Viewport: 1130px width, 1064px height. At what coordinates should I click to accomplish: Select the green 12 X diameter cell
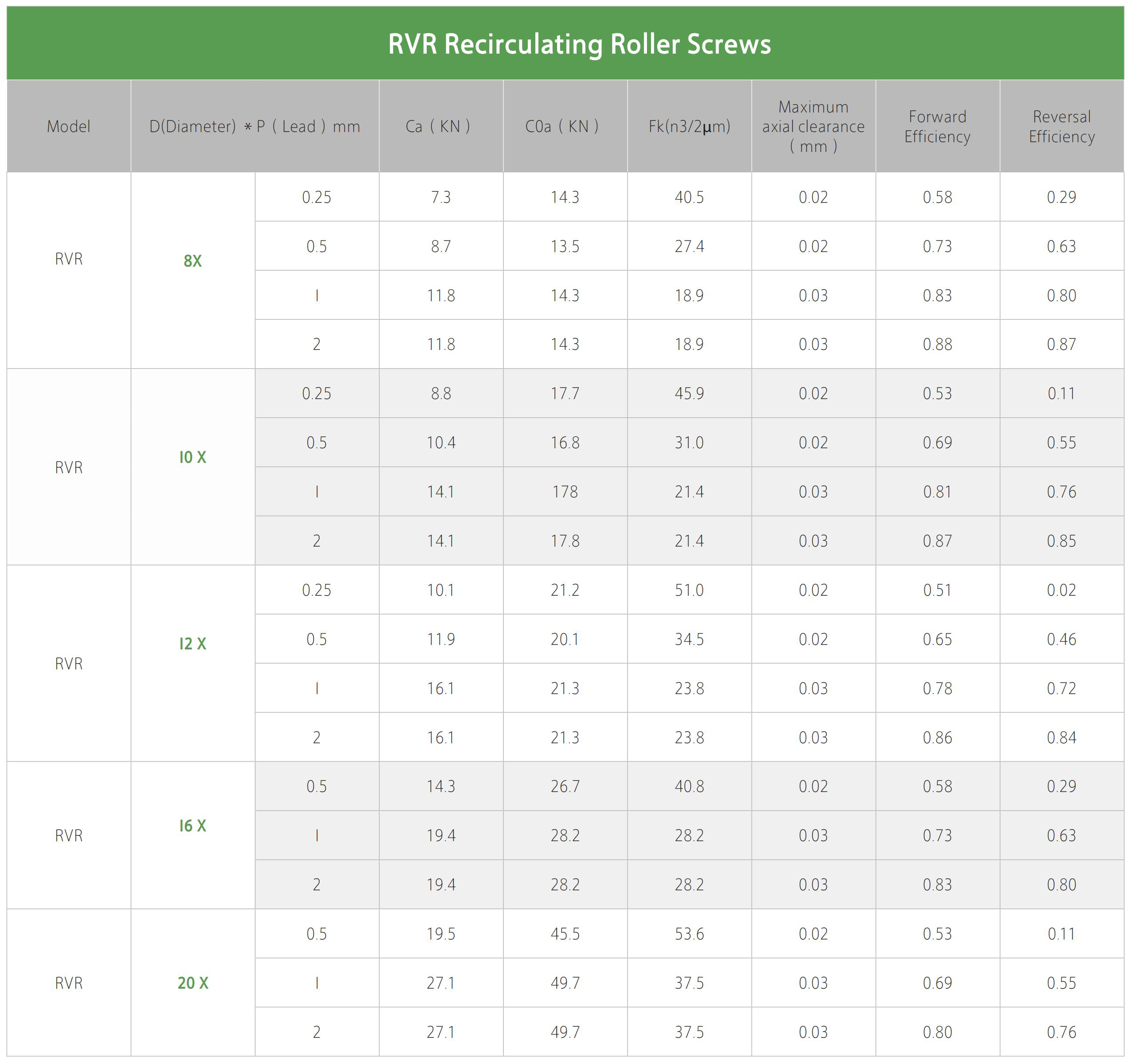click(193, 644)
